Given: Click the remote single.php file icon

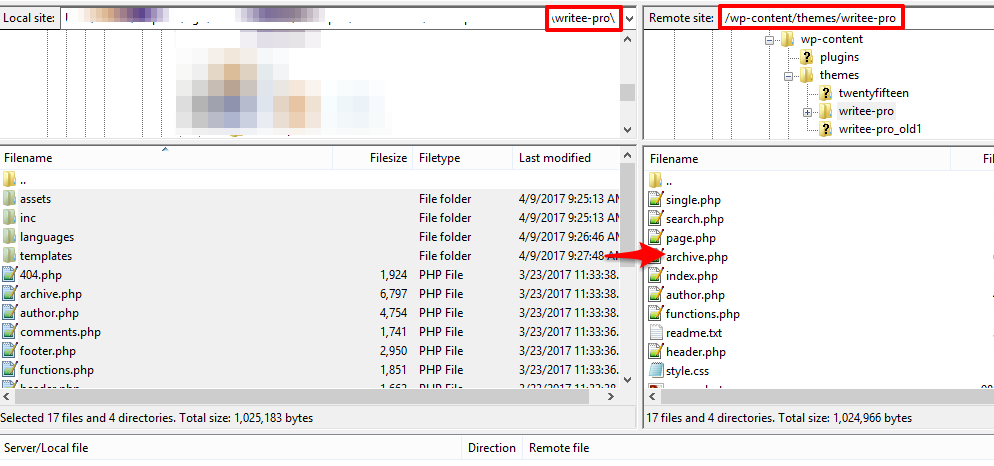Looking at the screenshot, I should 655,200.
